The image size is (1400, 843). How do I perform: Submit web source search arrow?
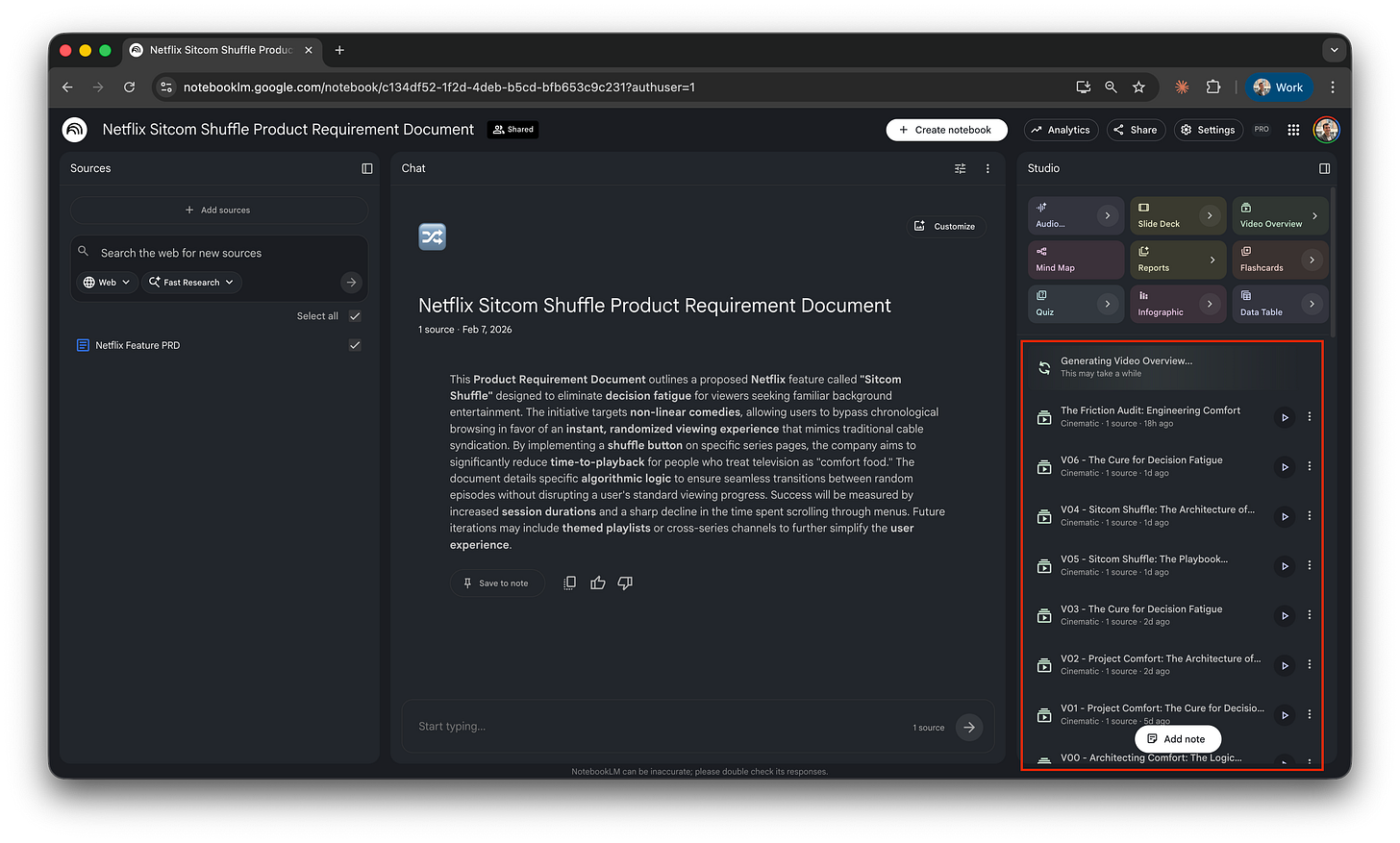tap(351, 283)
